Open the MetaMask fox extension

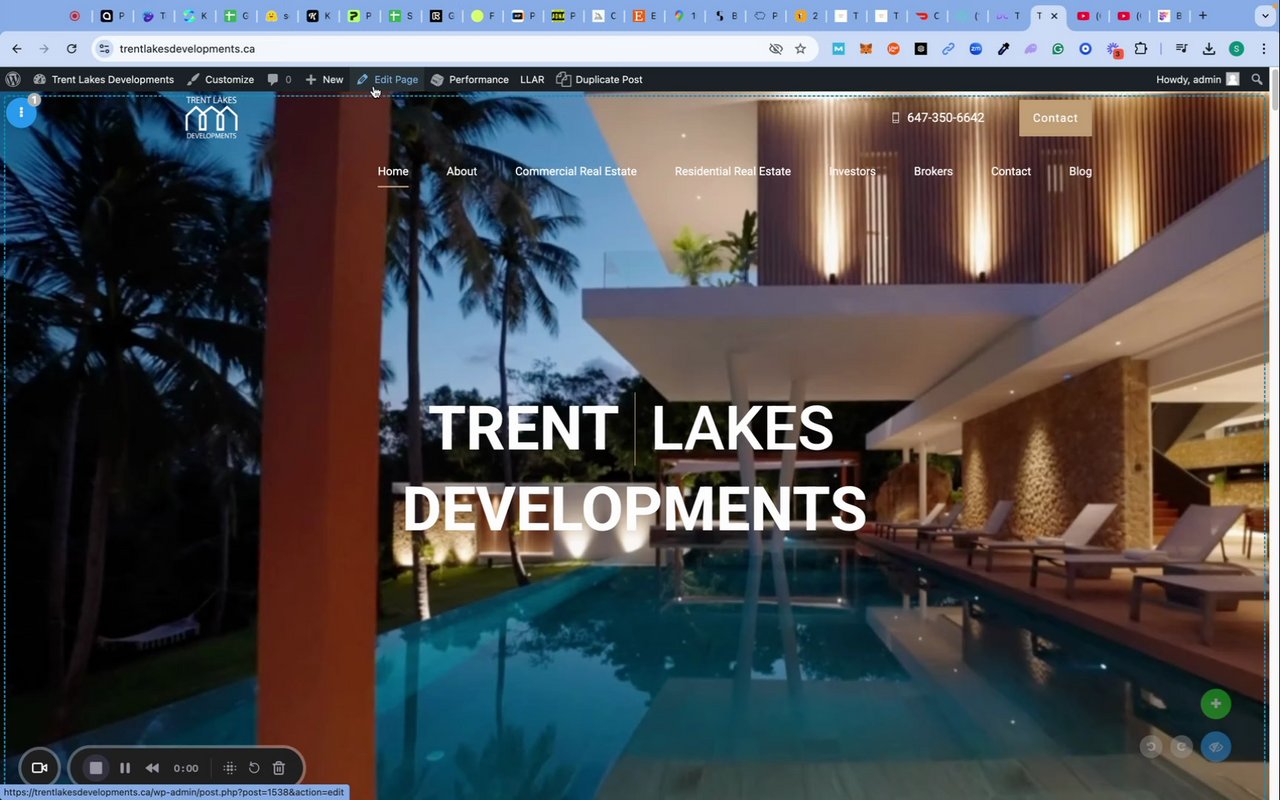click(x=866, y=48)
